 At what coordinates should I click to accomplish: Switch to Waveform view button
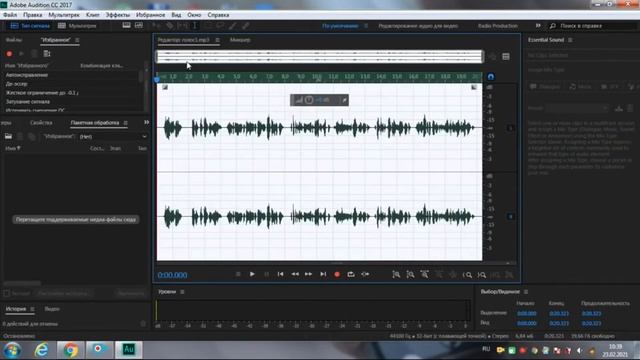pyautogui.click(x=30, y=26)
